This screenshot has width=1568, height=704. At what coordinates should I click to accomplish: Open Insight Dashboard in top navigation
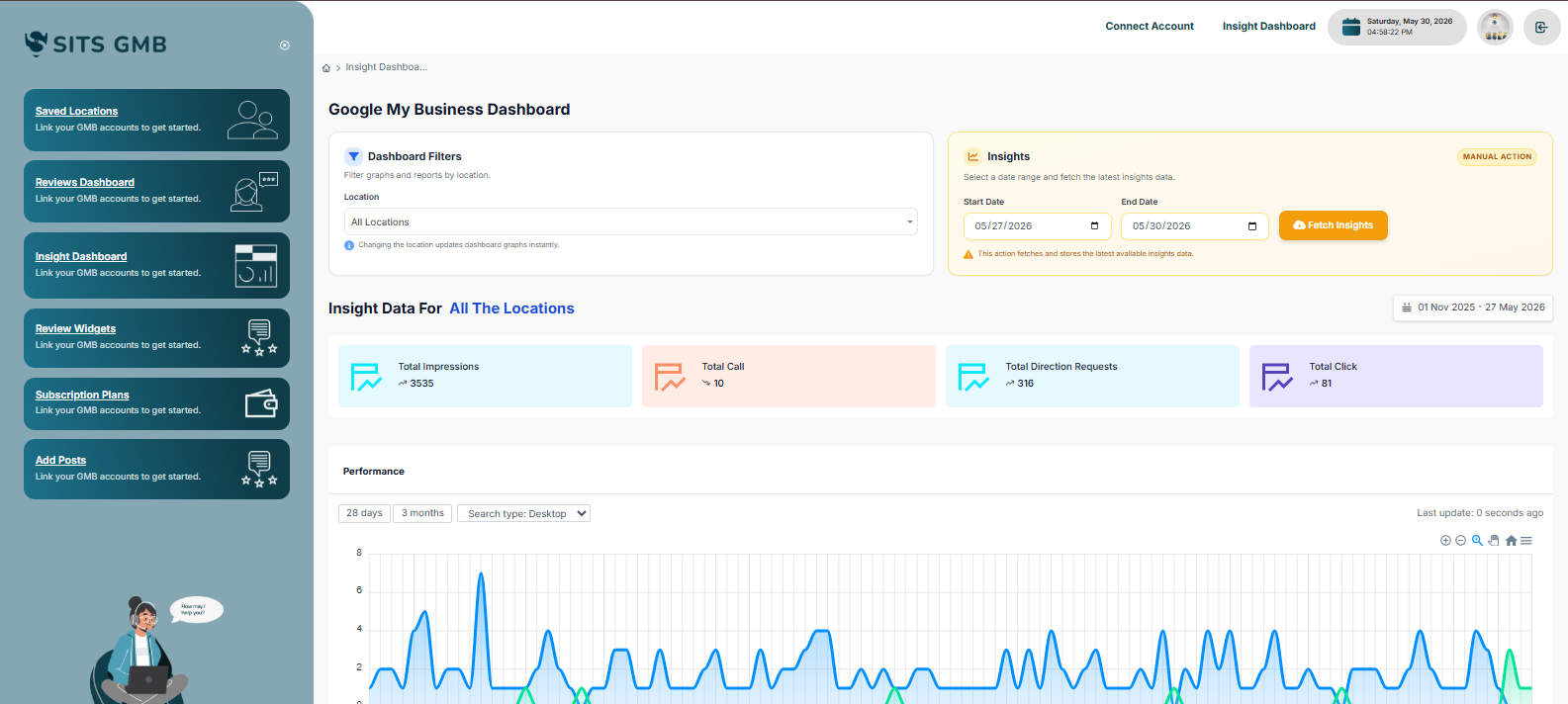[1268, 27]
